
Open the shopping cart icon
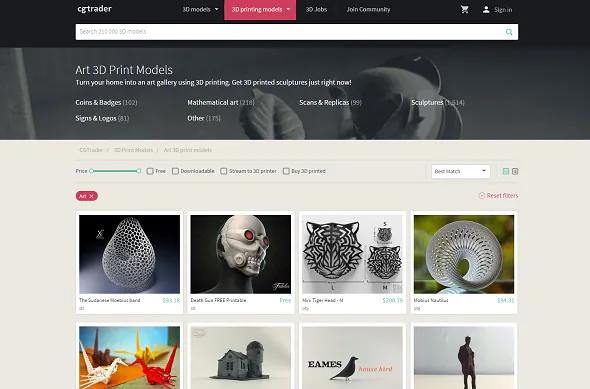pos(465,9)
